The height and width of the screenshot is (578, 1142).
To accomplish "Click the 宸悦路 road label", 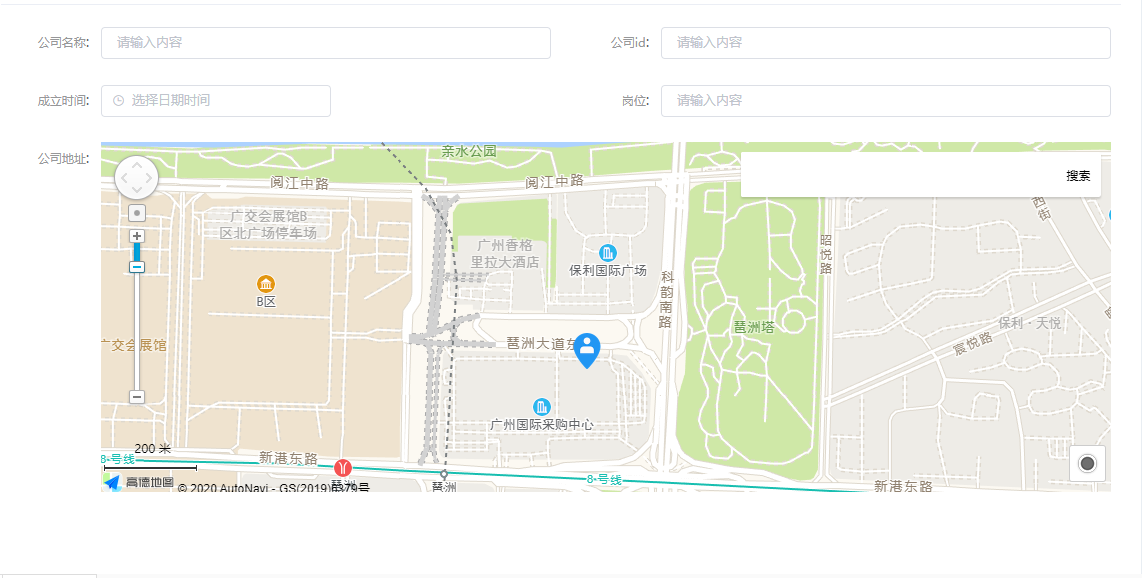I will point(973,344).
